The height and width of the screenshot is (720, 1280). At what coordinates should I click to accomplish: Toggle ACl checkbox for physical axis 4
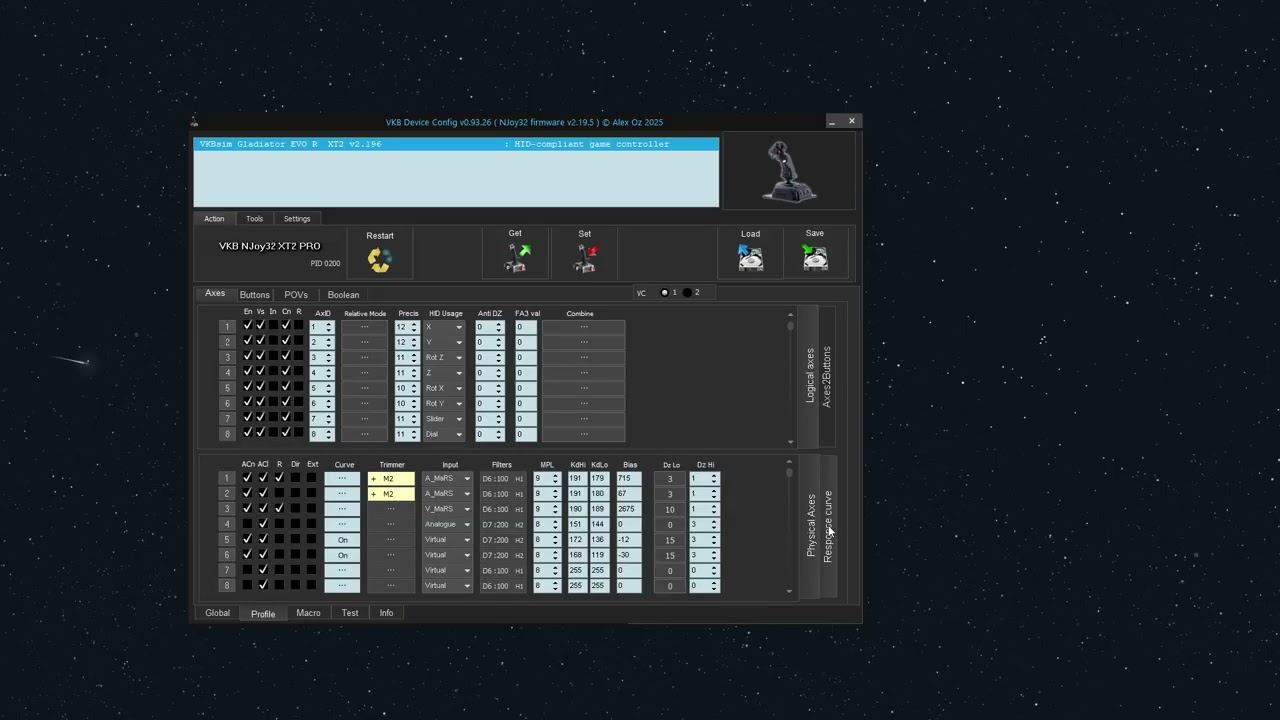(x=263, y=524)
